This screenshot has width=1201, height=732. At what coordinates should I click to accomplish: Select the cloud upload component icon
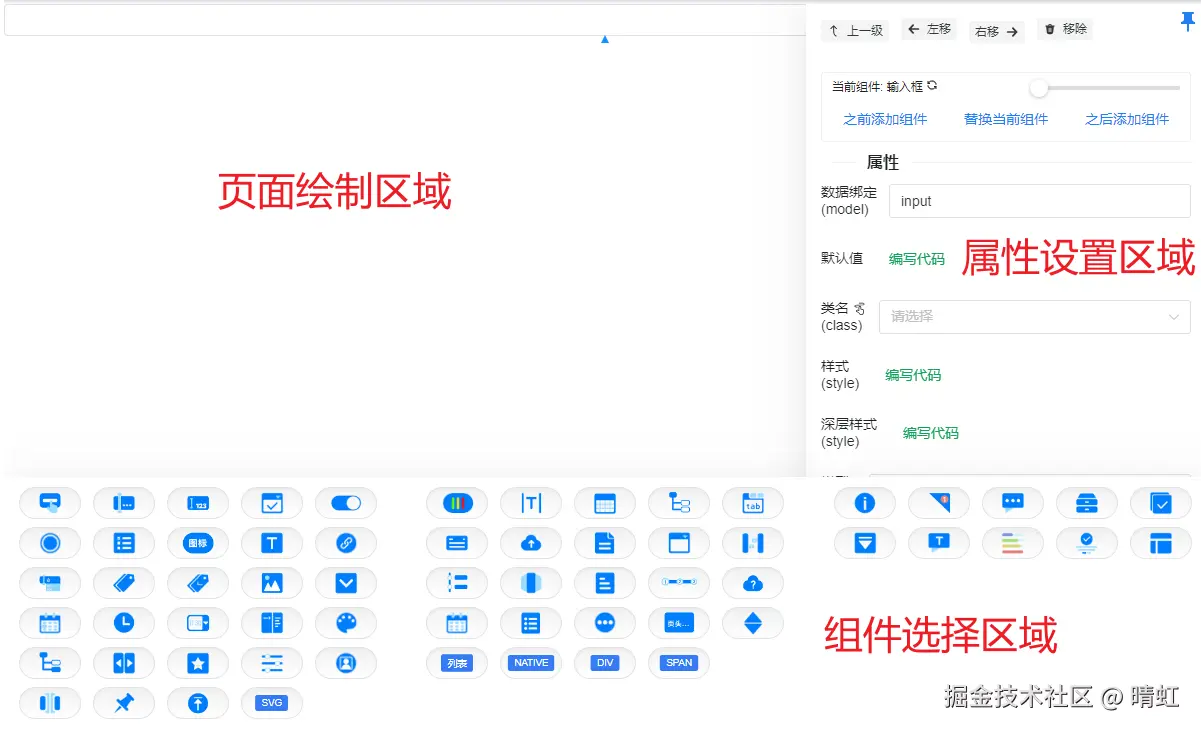(531, 543)
